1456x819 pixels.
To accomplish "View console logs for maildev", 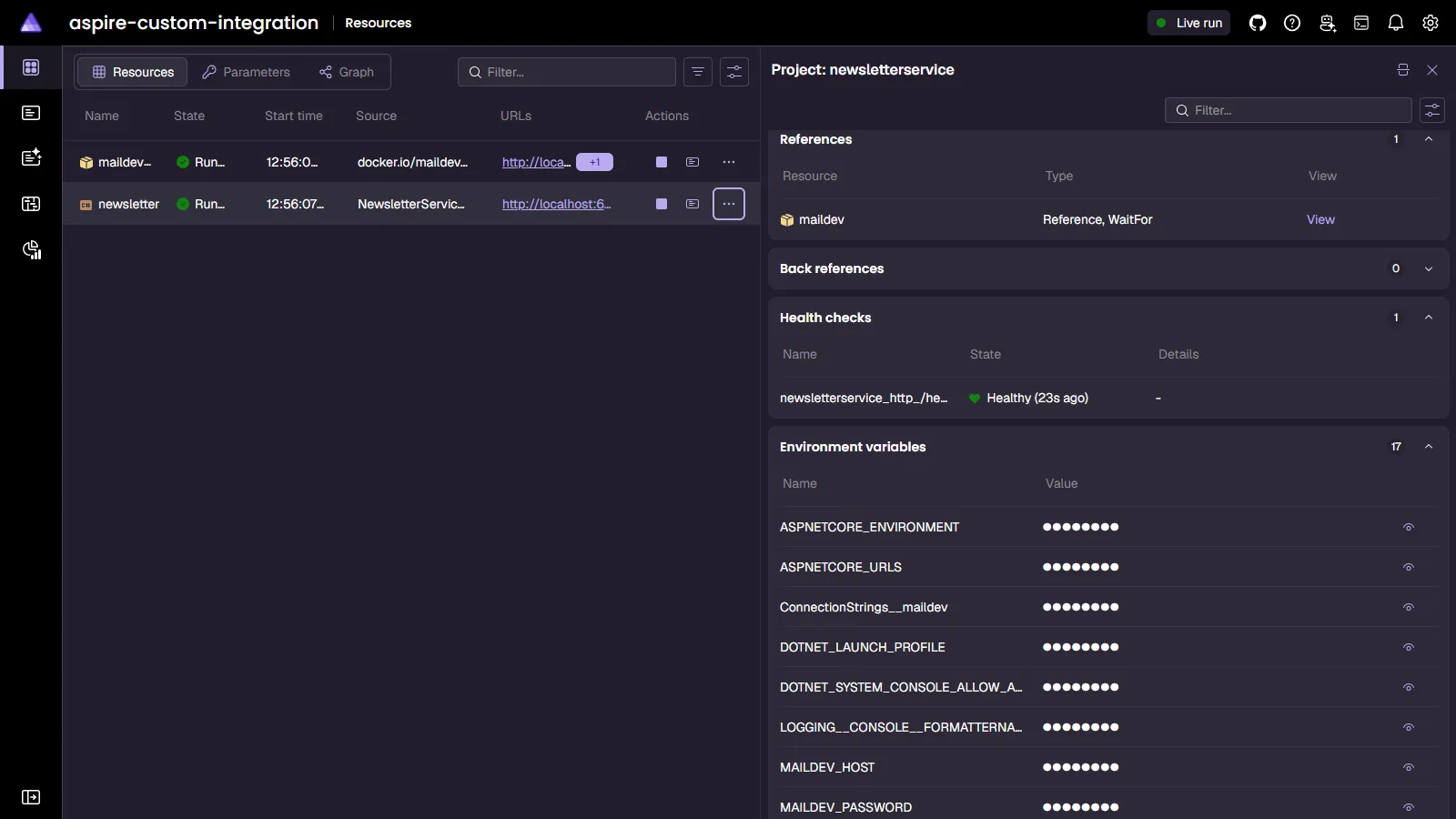I will pyautogui.click(x=693, y=162).
